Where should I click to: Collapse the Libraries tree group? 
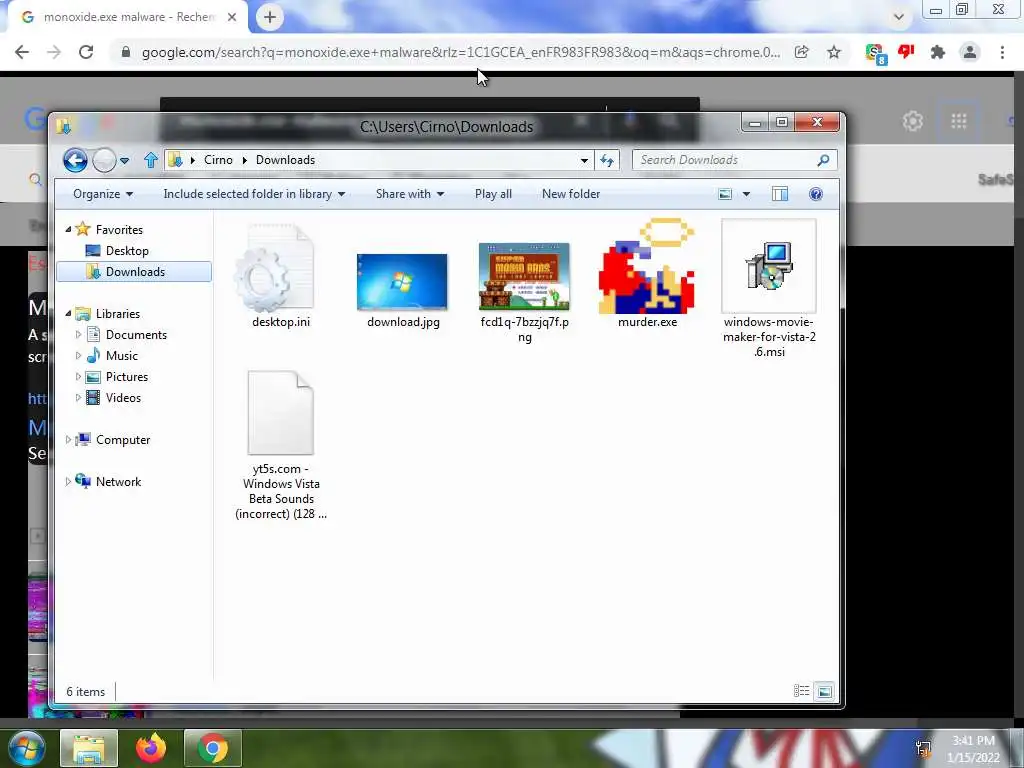[x=68, y=313]
